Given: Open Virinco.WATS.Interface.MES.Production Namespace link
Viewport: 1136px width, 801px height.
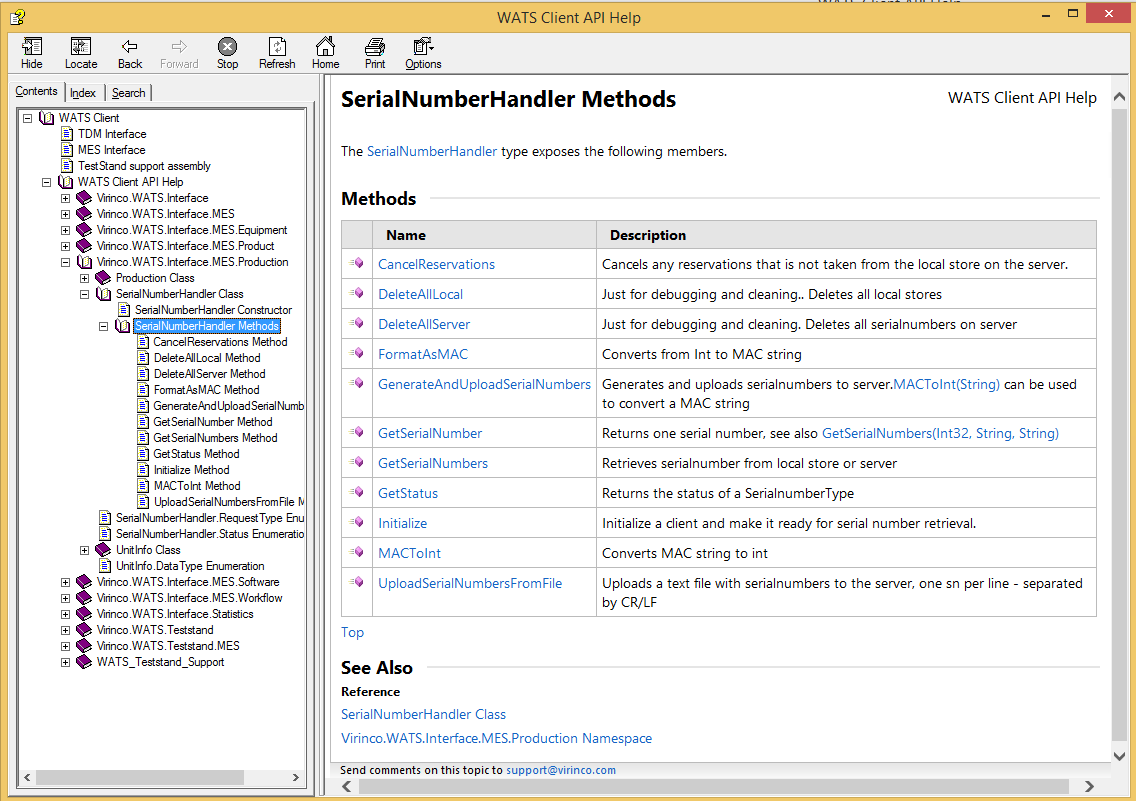Looking at the screenshot, I should [x=496, y=738].
